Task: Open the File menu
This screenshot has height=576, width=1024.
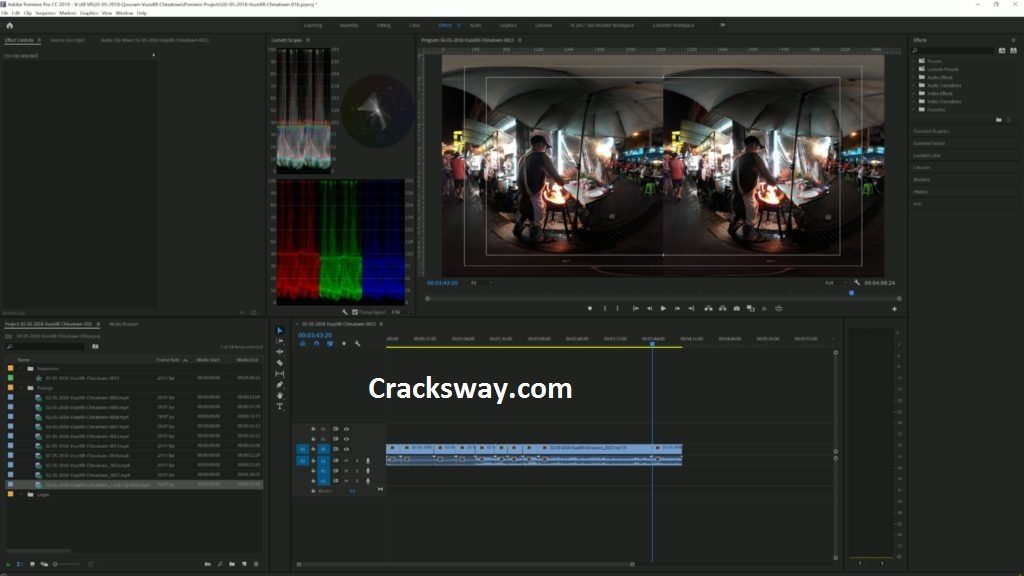Action: tap(5, 13)
